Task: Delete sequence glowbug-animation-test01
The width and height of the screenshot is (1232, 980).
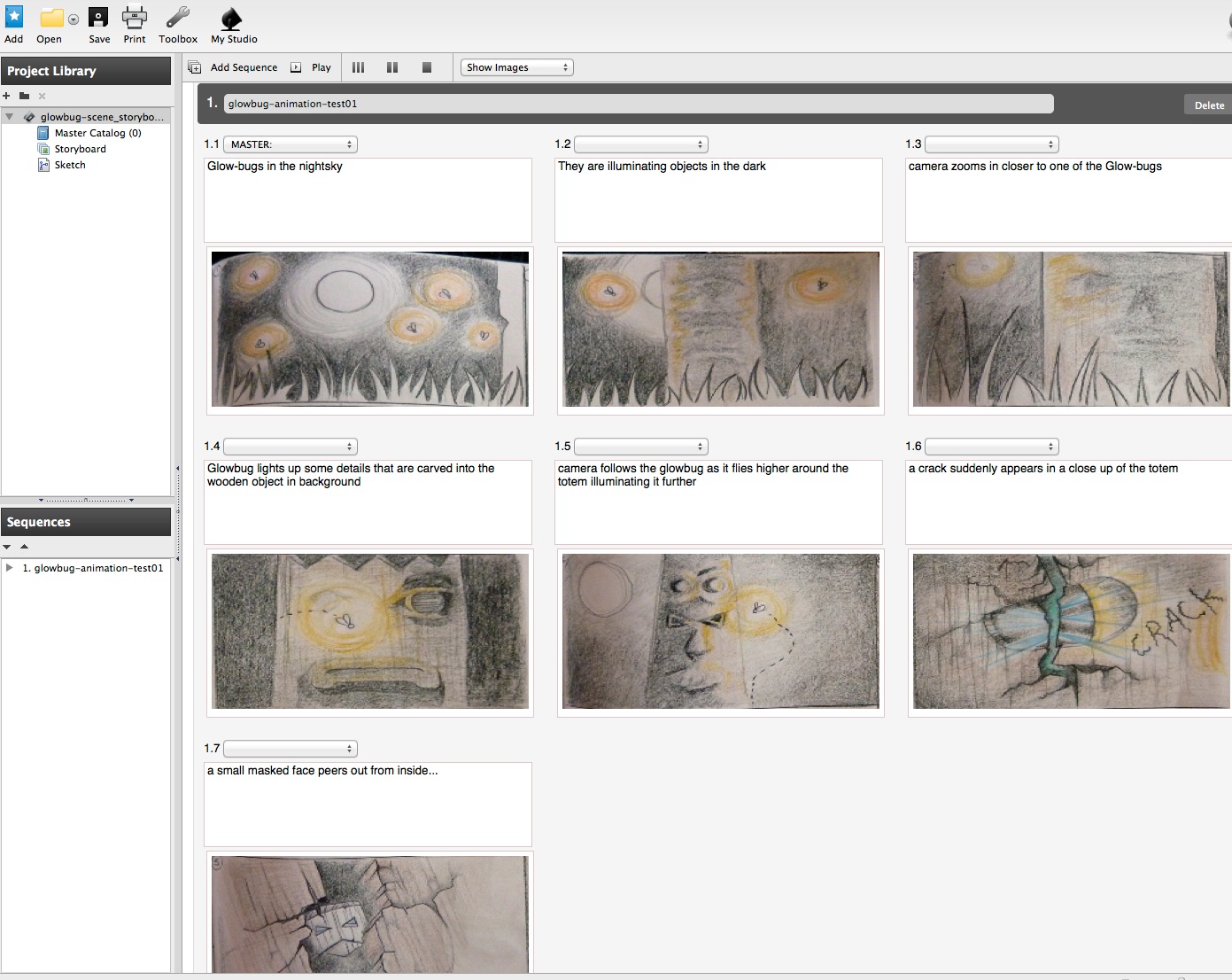Action: coord(1208,105)
